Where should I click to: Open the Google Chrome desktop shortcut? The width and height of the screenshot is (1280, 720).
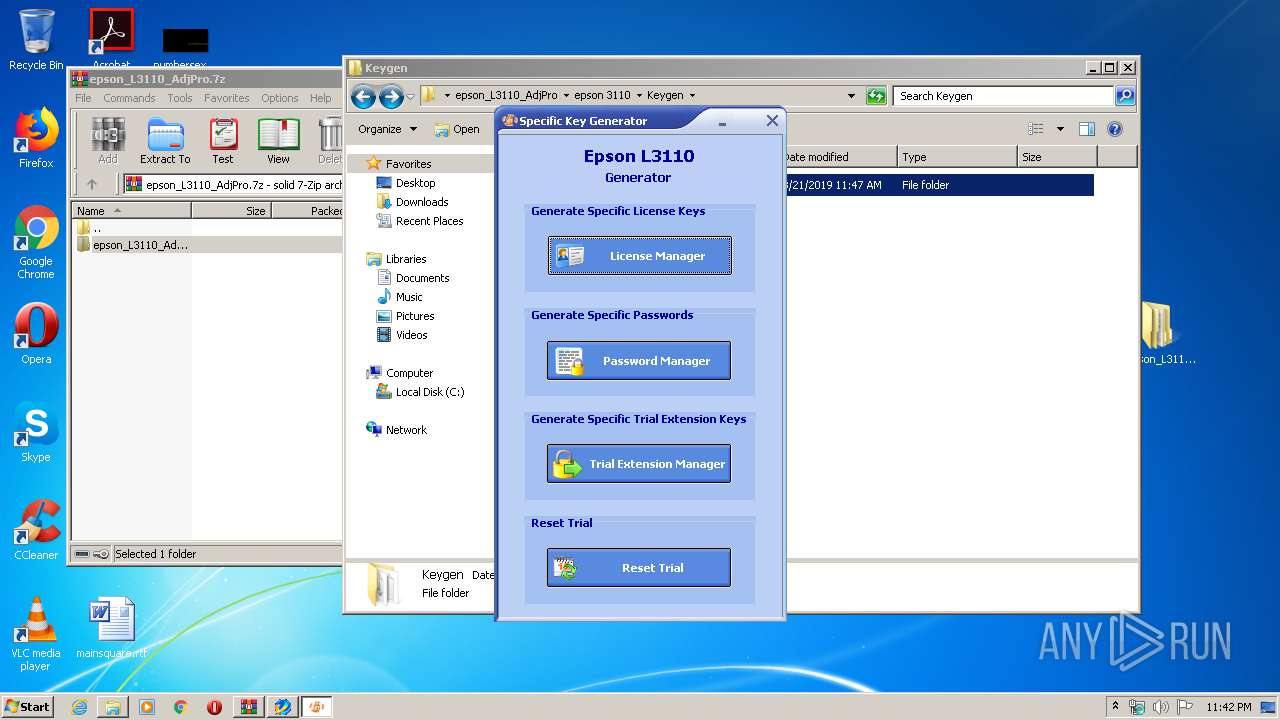[x=36, y=243]
